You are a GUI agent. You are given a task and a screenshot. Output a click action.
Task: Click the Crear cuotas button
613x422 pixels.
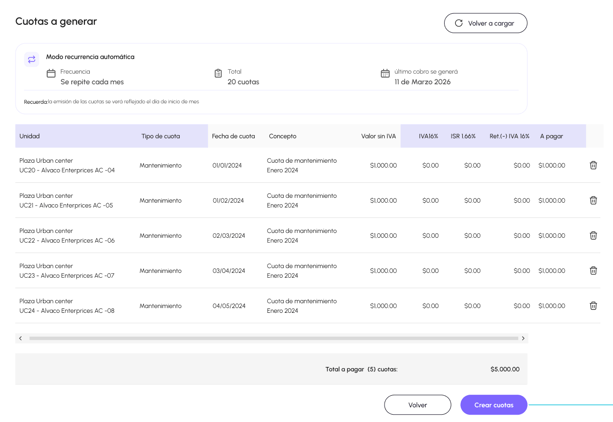[494, 405]
